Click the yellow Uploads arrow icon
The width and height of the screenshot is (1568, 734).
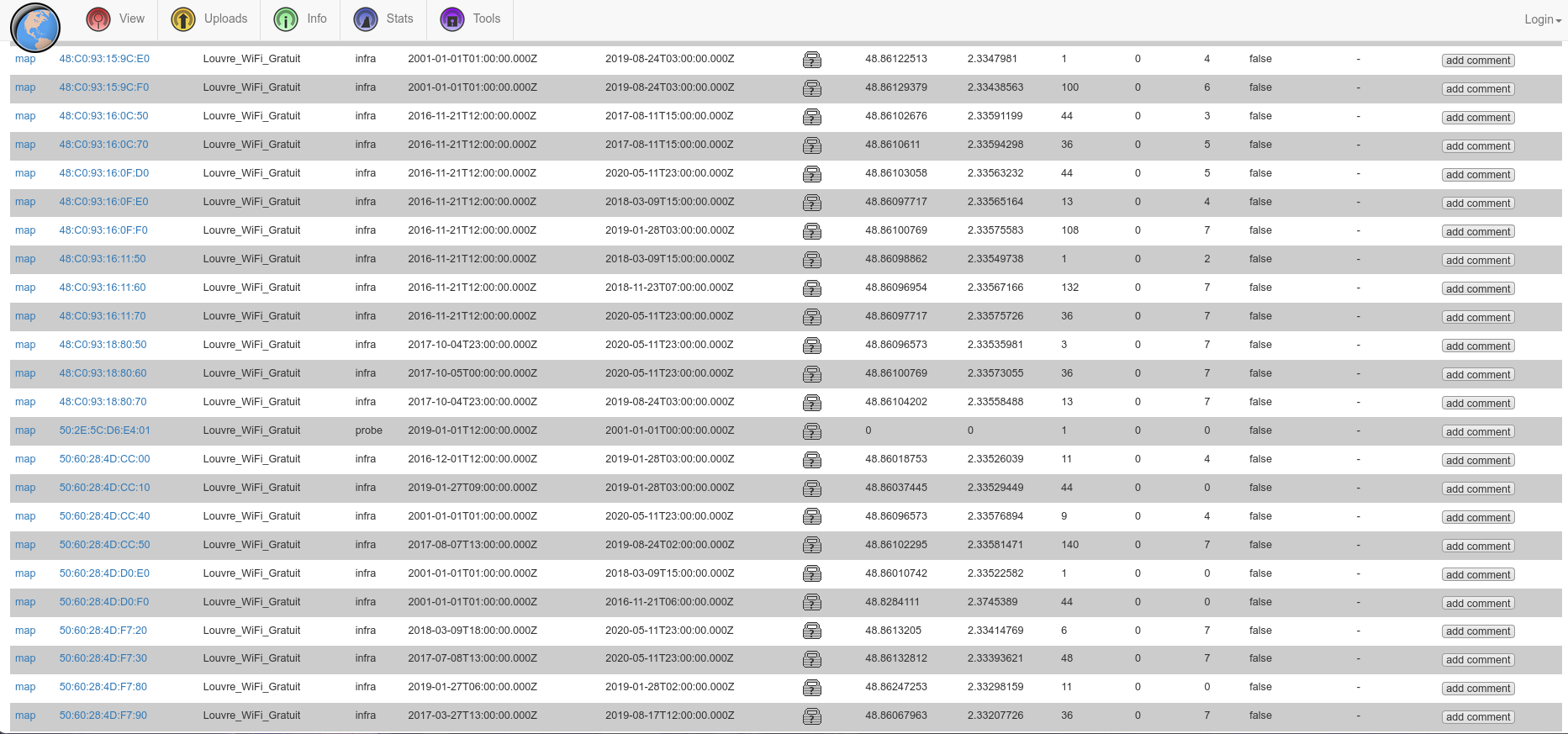click(x=183, y=19)
